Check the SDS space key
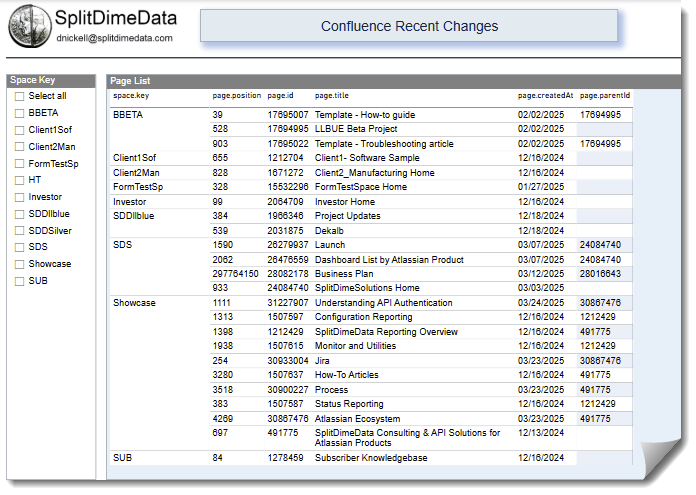 (x=19, y=247)
